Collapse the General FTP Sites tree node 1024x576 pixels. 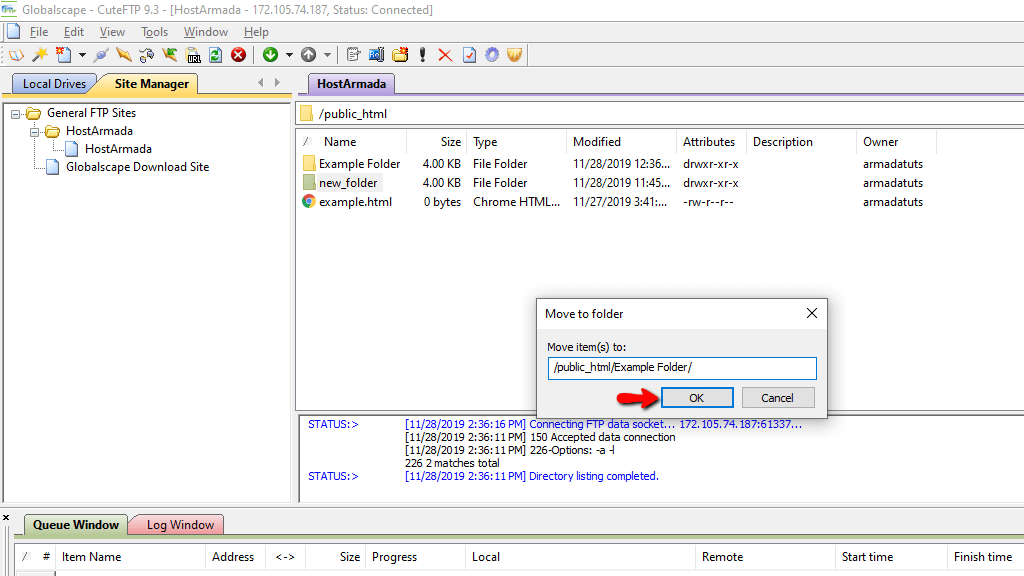(15, 114)
